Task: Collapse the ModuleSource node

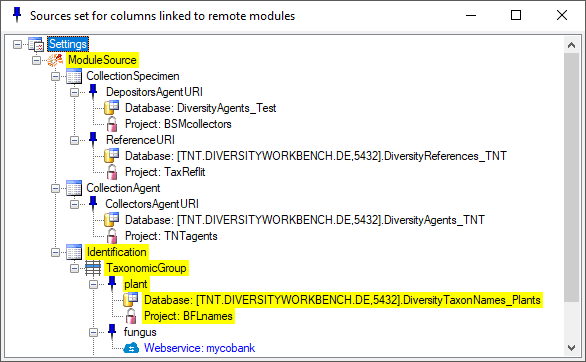Action: [36, 60]
